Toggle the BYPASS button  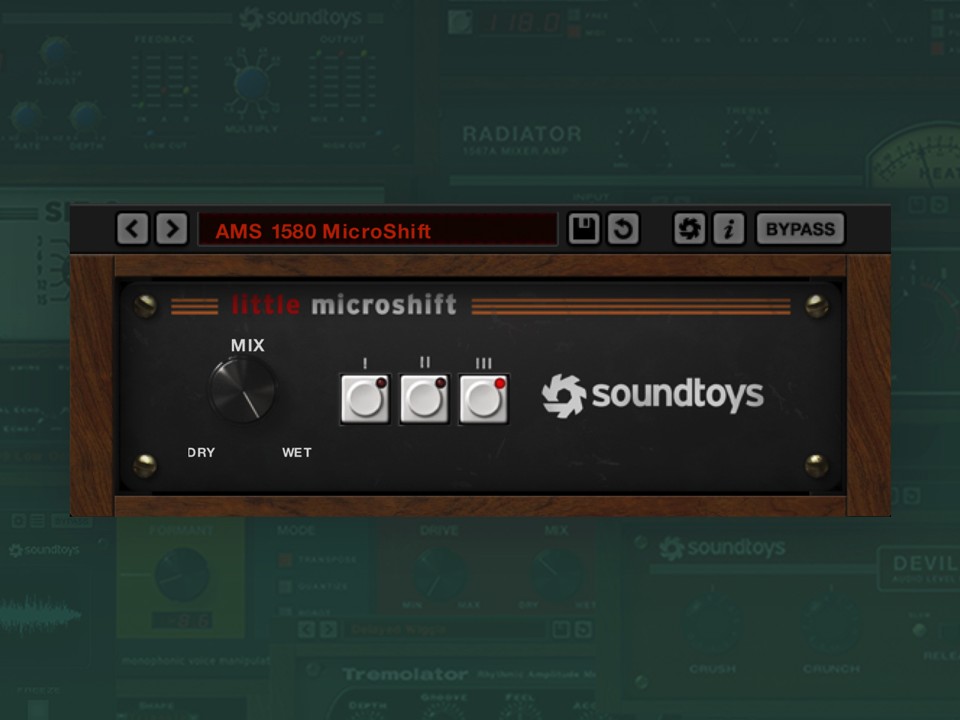[800, 229]
